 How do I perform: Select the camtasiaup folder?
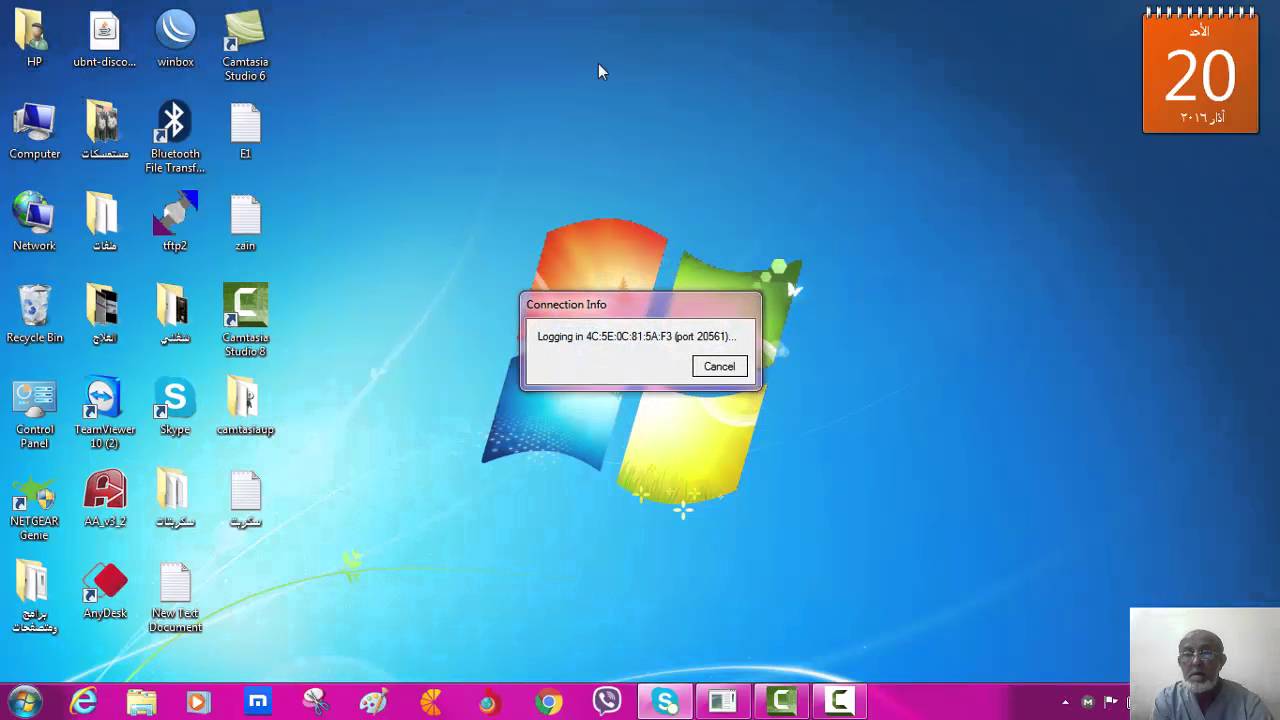(245, 406)
